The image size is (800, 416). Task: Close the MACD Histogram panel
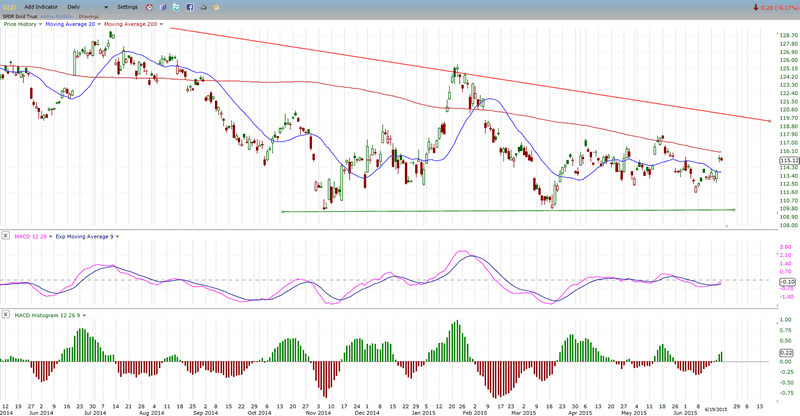[x=6, y=316]
